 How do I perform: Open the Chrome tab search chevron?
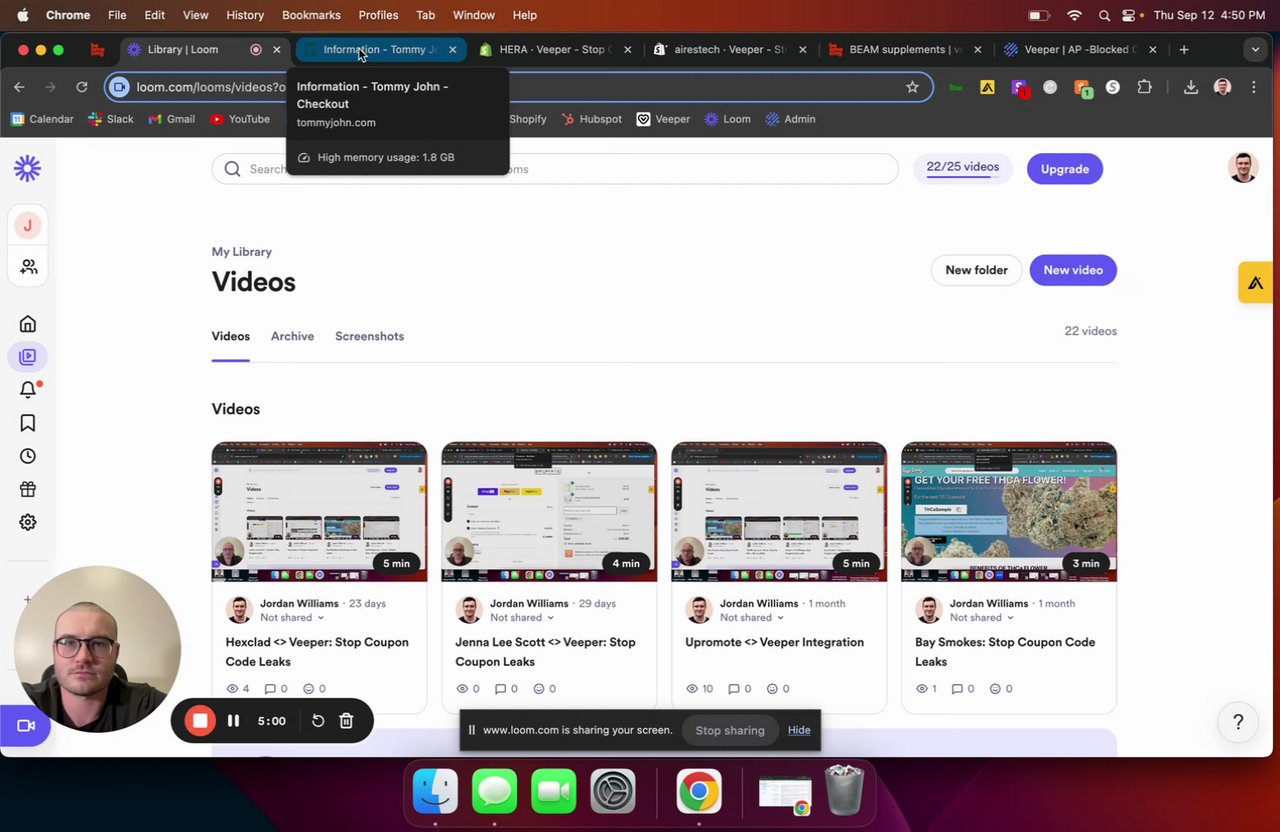coord(1255,49)
